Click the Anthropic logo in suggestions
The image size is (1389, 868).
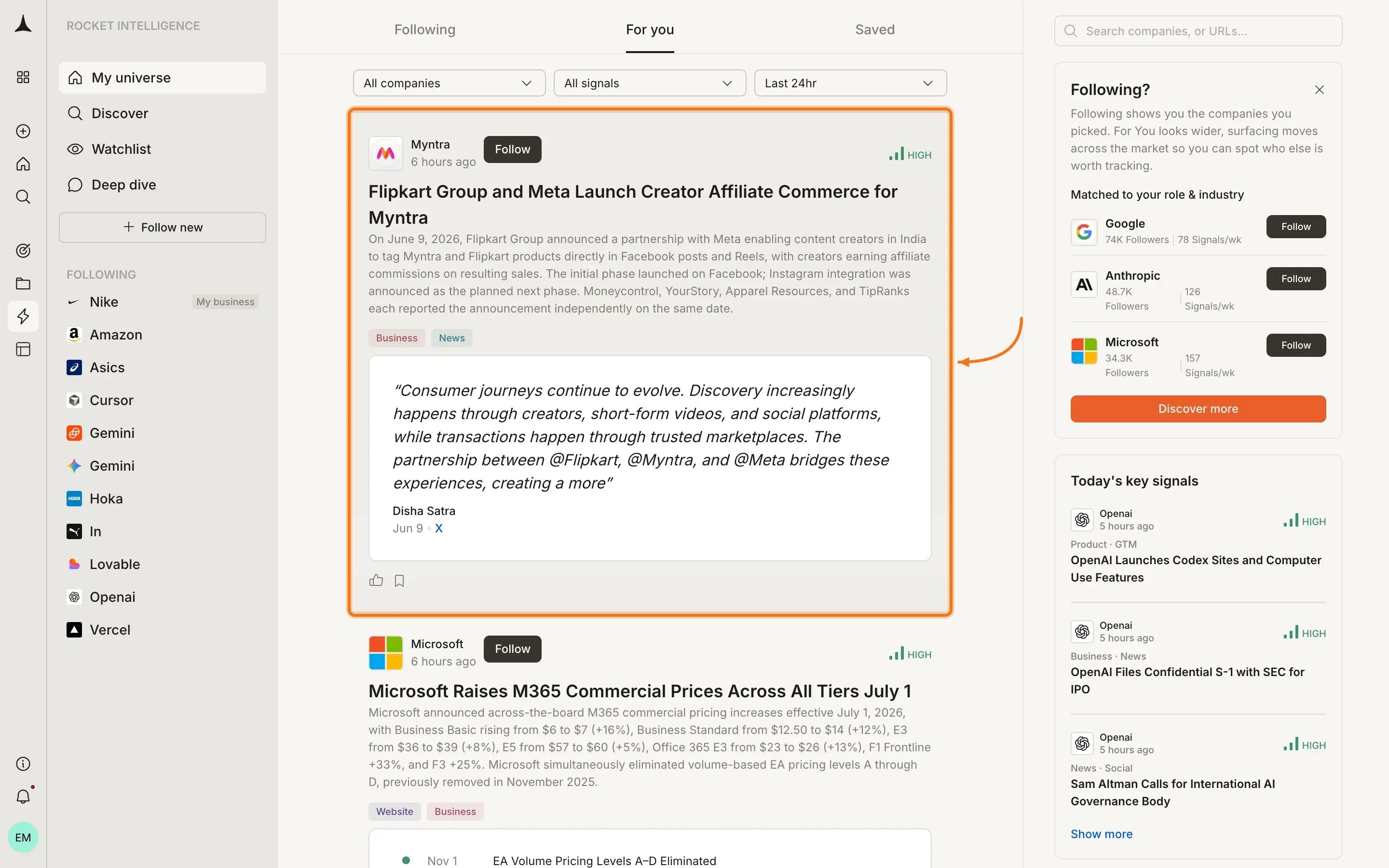(1084, 284)
